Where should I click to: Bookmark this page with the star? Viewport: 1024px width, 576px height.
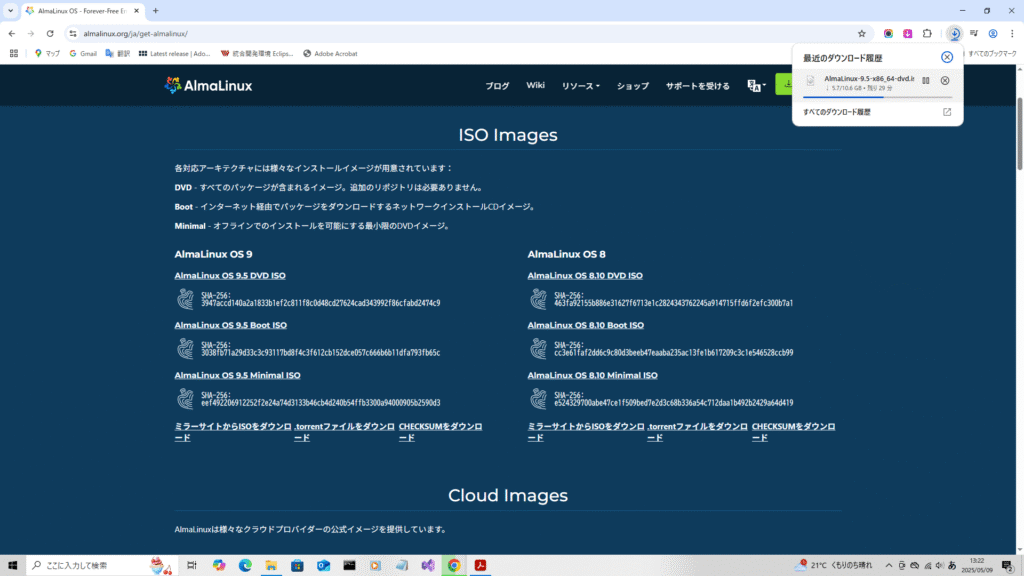861,33
